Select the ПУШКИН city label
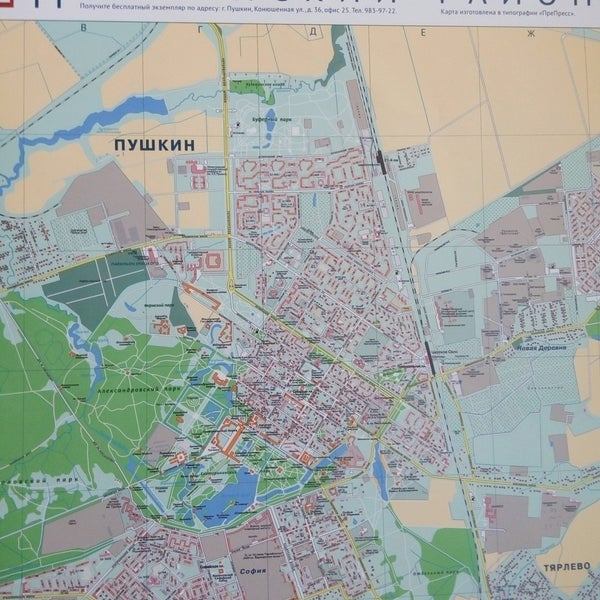 click(153, 146)
